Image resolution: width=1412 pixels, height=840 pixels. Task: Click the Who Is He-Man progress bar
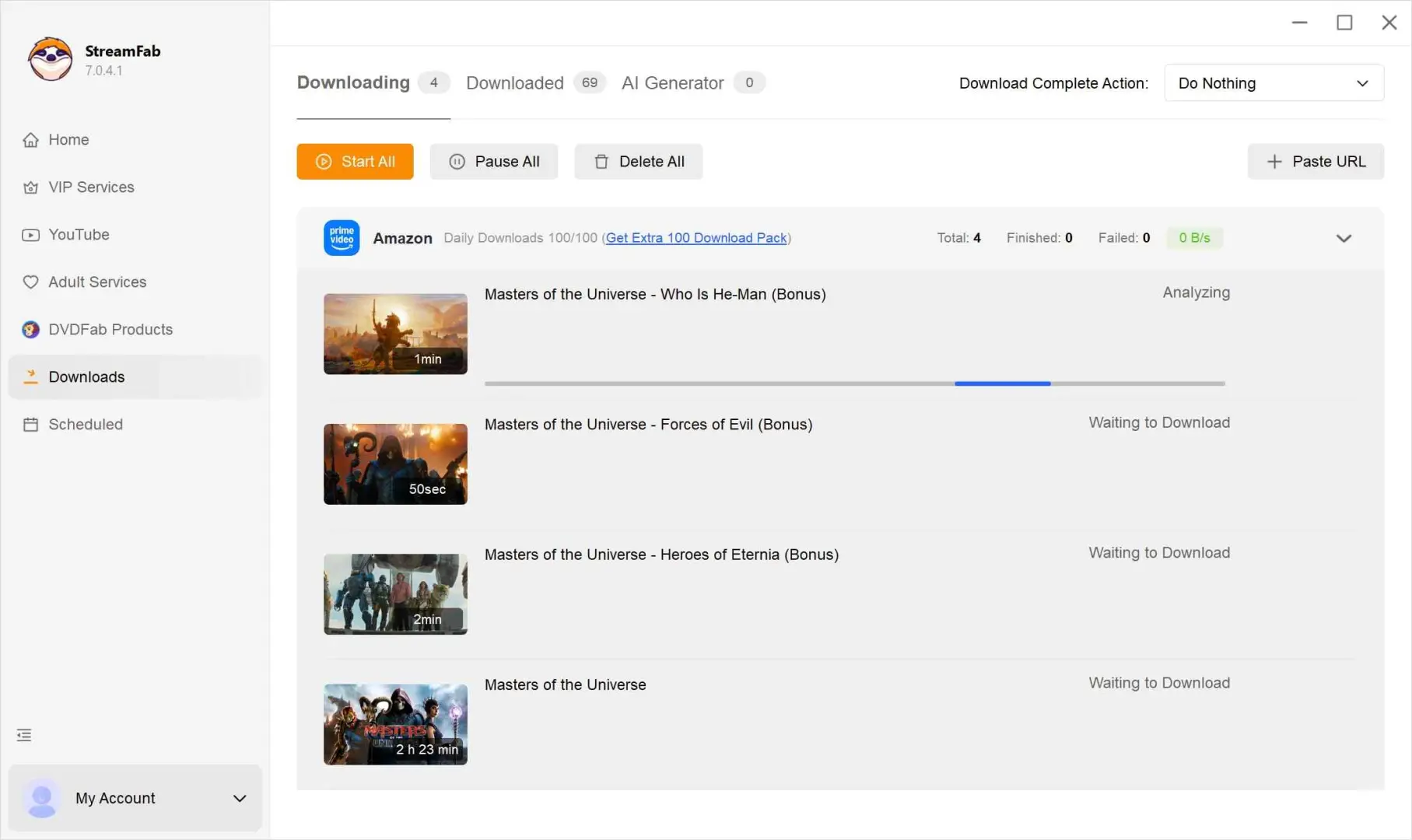tap(854, 383)
